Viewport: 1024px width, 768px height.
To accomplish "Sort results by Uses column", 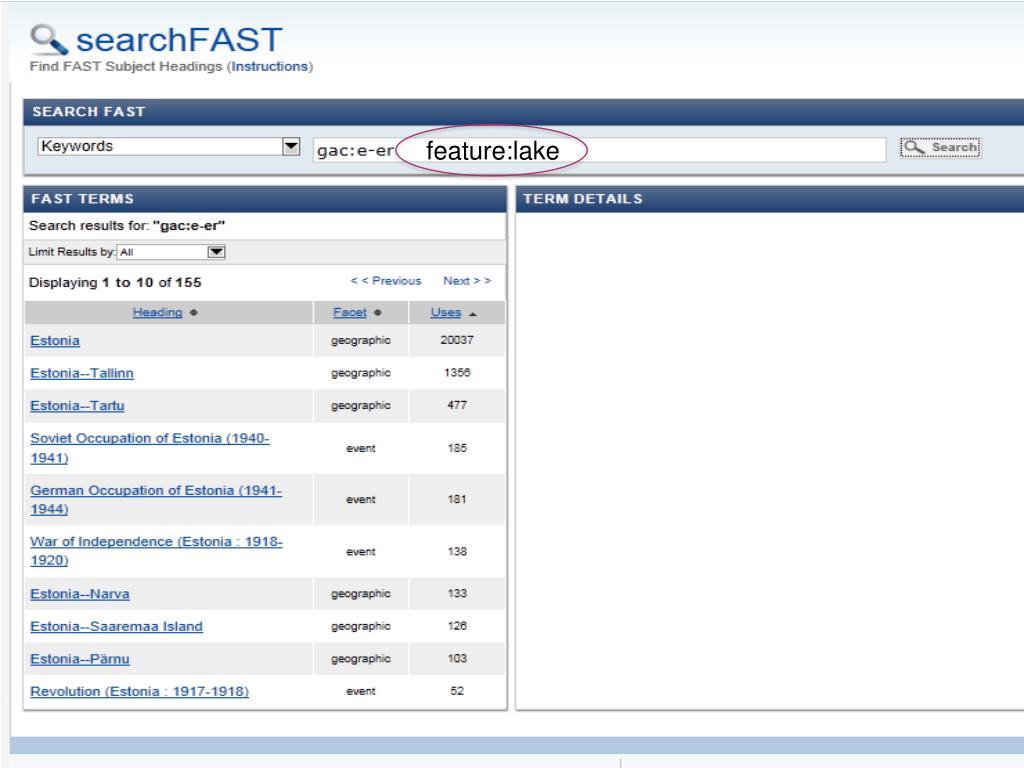I will [x=445, y=312].
